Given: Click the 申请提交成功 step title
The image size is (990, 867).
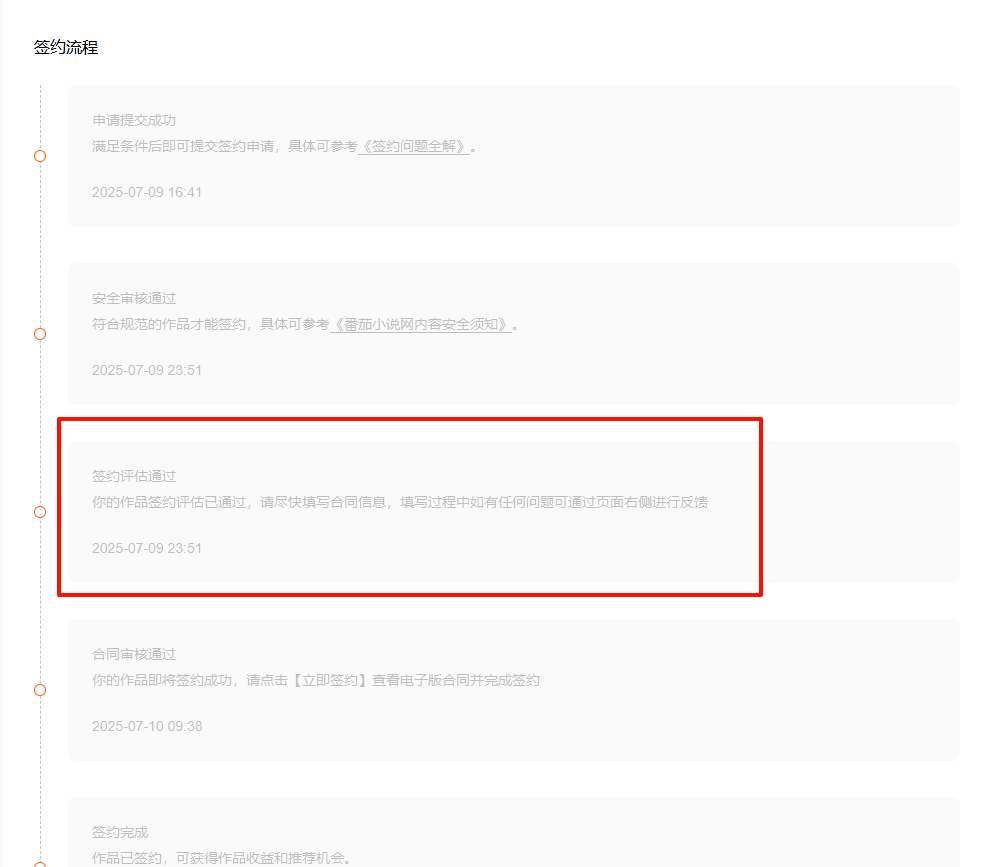Looking at the screenshot, I should 134,120.
